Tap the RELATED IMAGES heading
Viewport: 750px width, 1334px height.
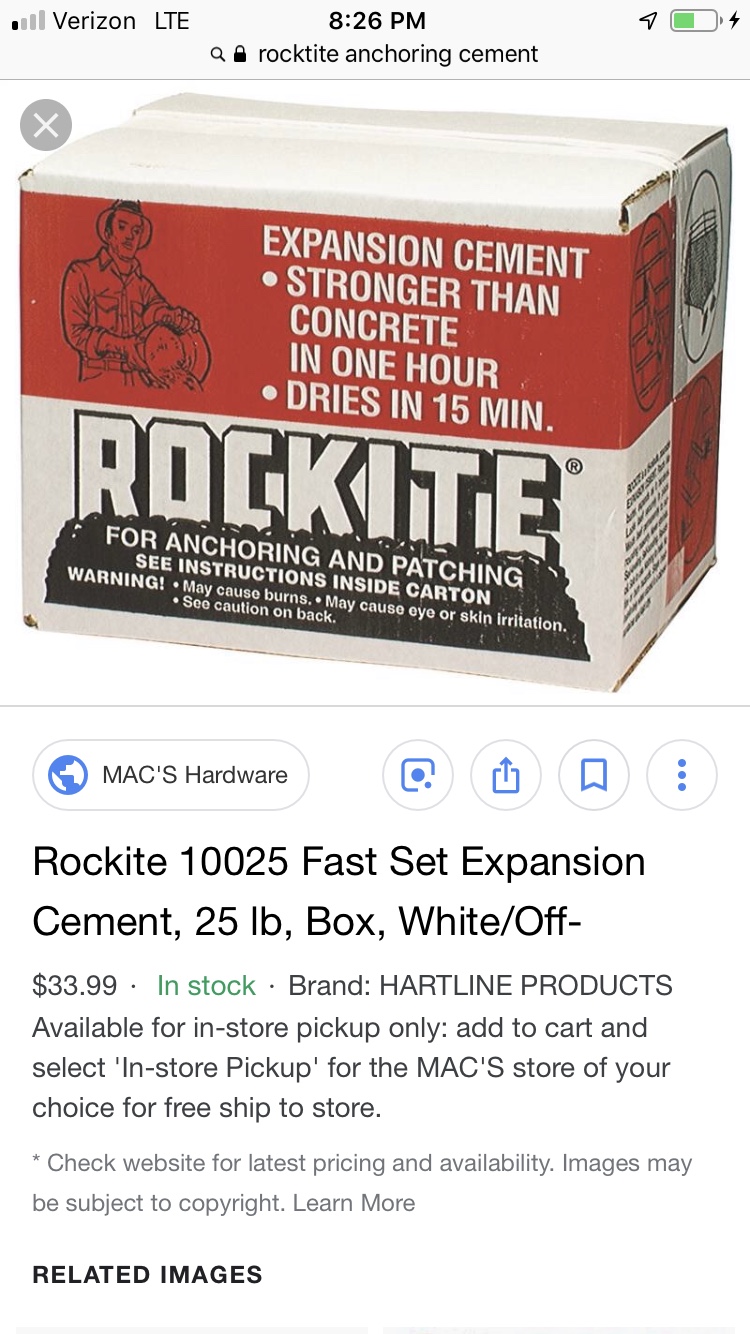[x=147, y=1275]
